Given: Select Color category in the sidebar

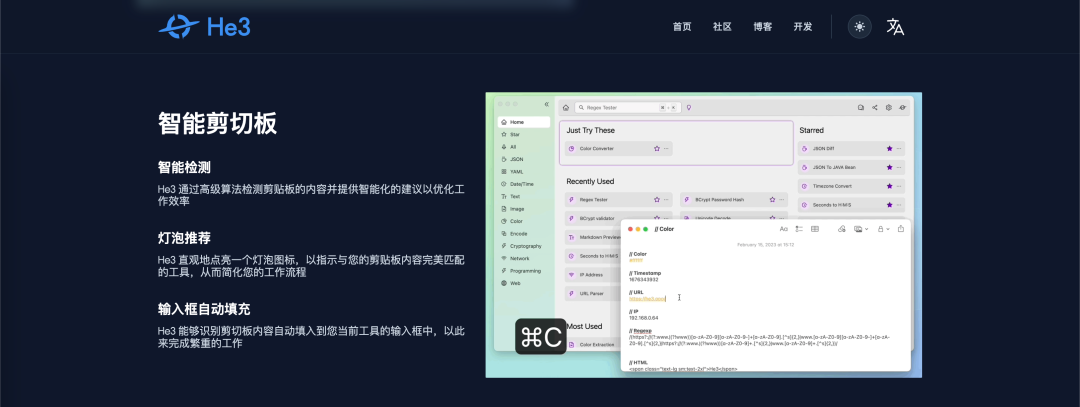Looking at the screenshot, I should (x=523, y=221).
